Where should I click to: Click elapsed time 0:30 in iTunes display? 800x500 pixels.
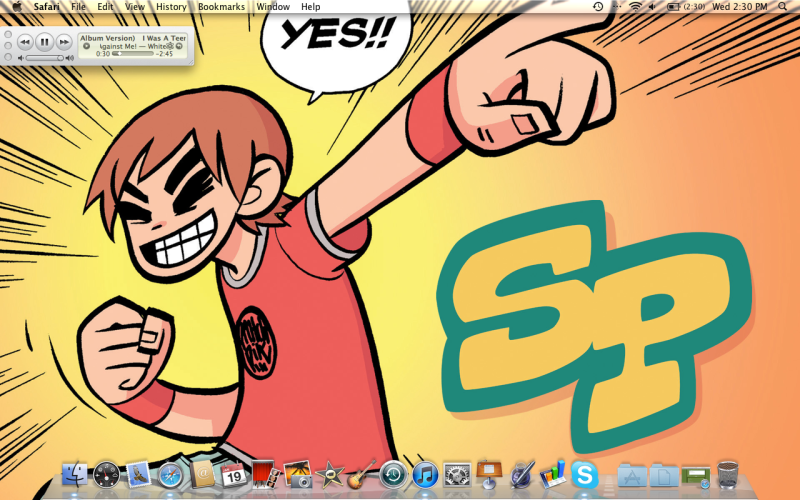[x=103, y=54]
